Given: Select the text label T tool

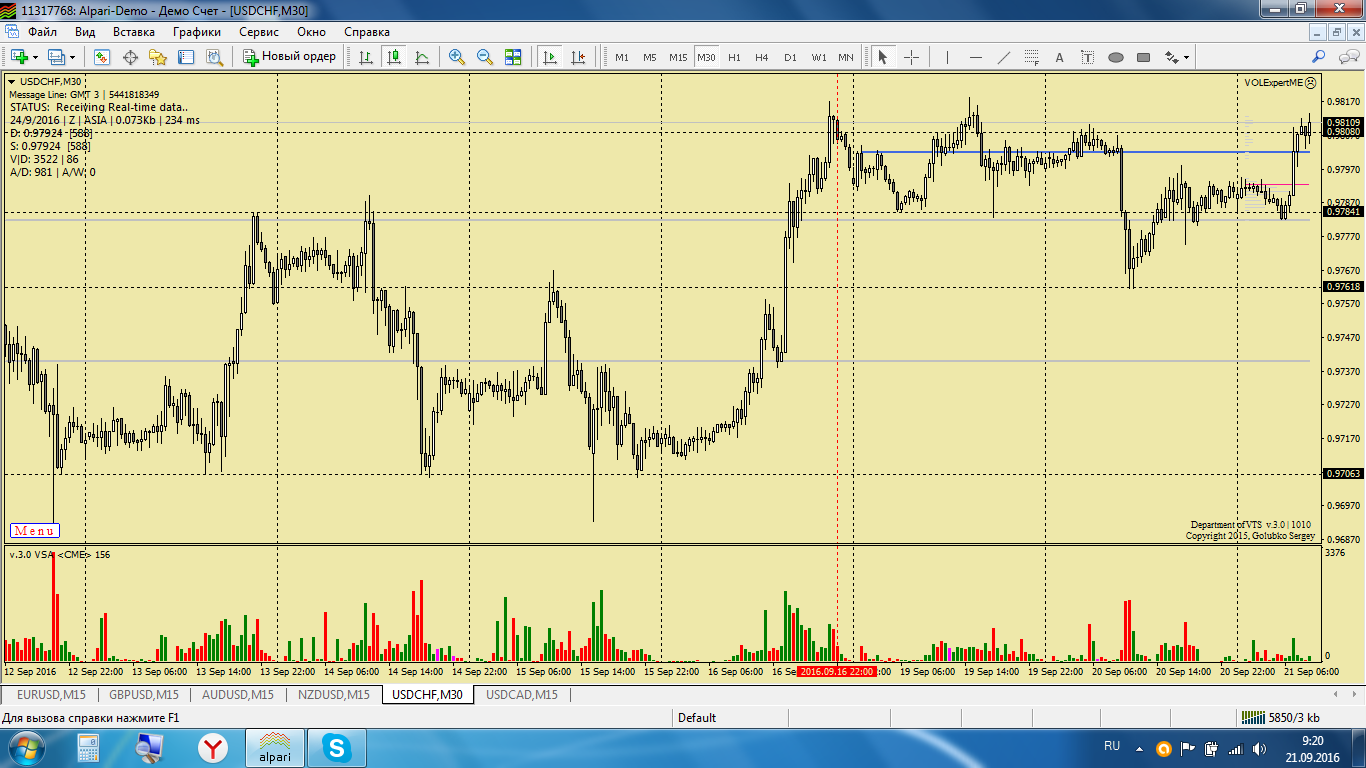Looking at the screenshot, I should [1087, 57].
